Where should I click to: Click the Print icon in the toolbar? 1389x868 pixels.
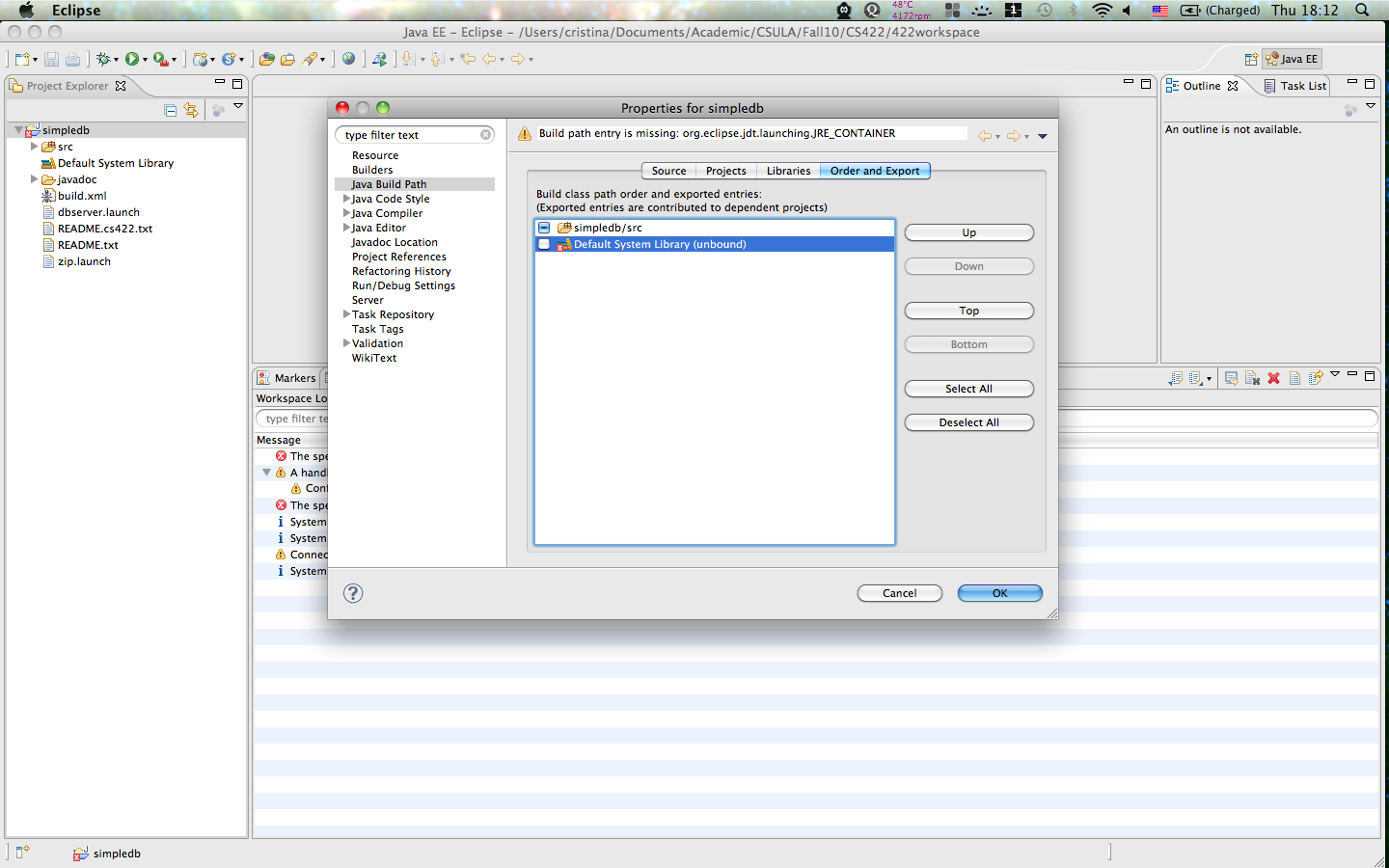click(x=71, y=59)
